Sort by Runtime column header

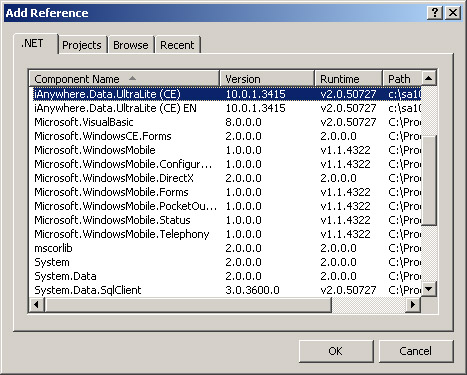(x=348, y=79)
